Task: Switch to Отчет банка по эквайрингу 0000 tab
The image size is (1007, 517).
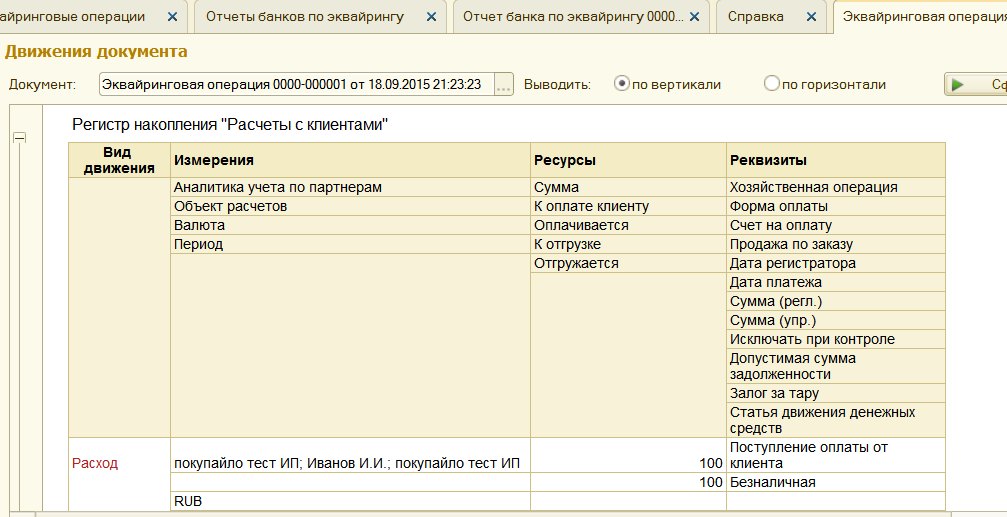Action: click(x=570, y=17)
